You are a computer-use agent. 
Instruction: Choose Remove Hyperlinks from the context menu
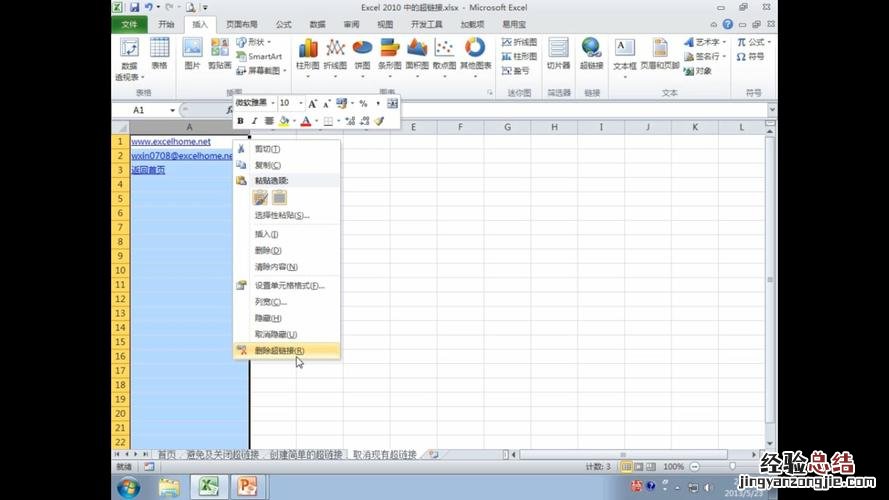pos(280,350)
